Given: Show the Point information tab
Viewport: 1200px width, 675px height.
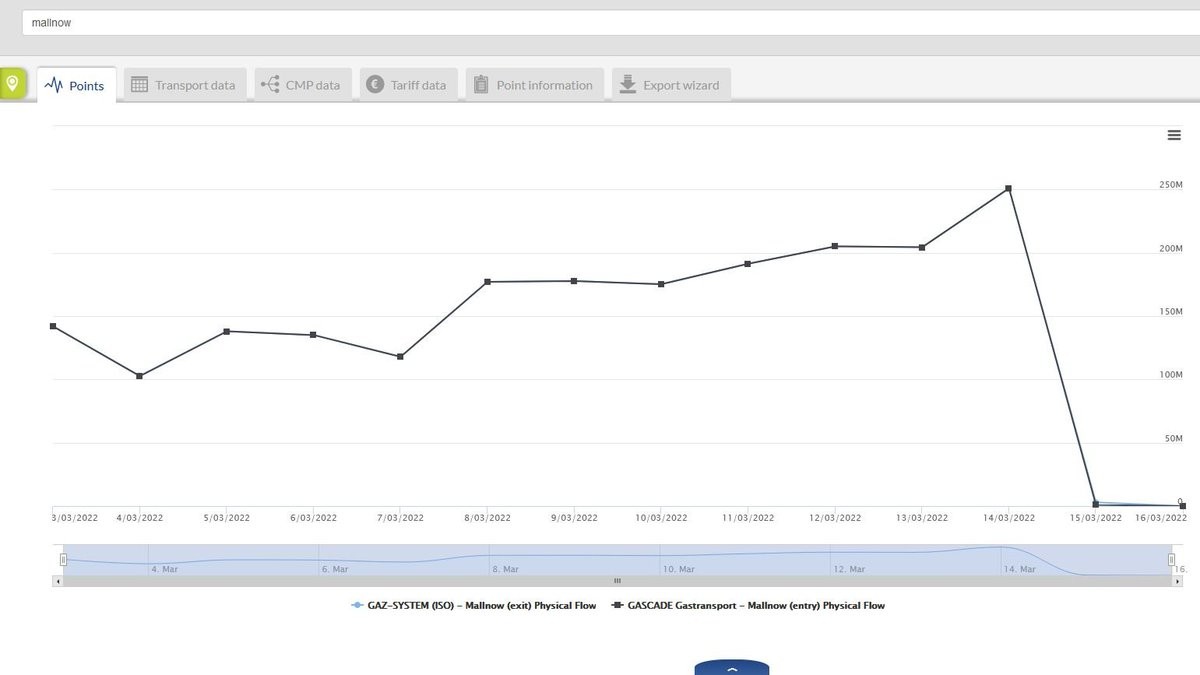Looking at the screenshot, I should (534, 85).
